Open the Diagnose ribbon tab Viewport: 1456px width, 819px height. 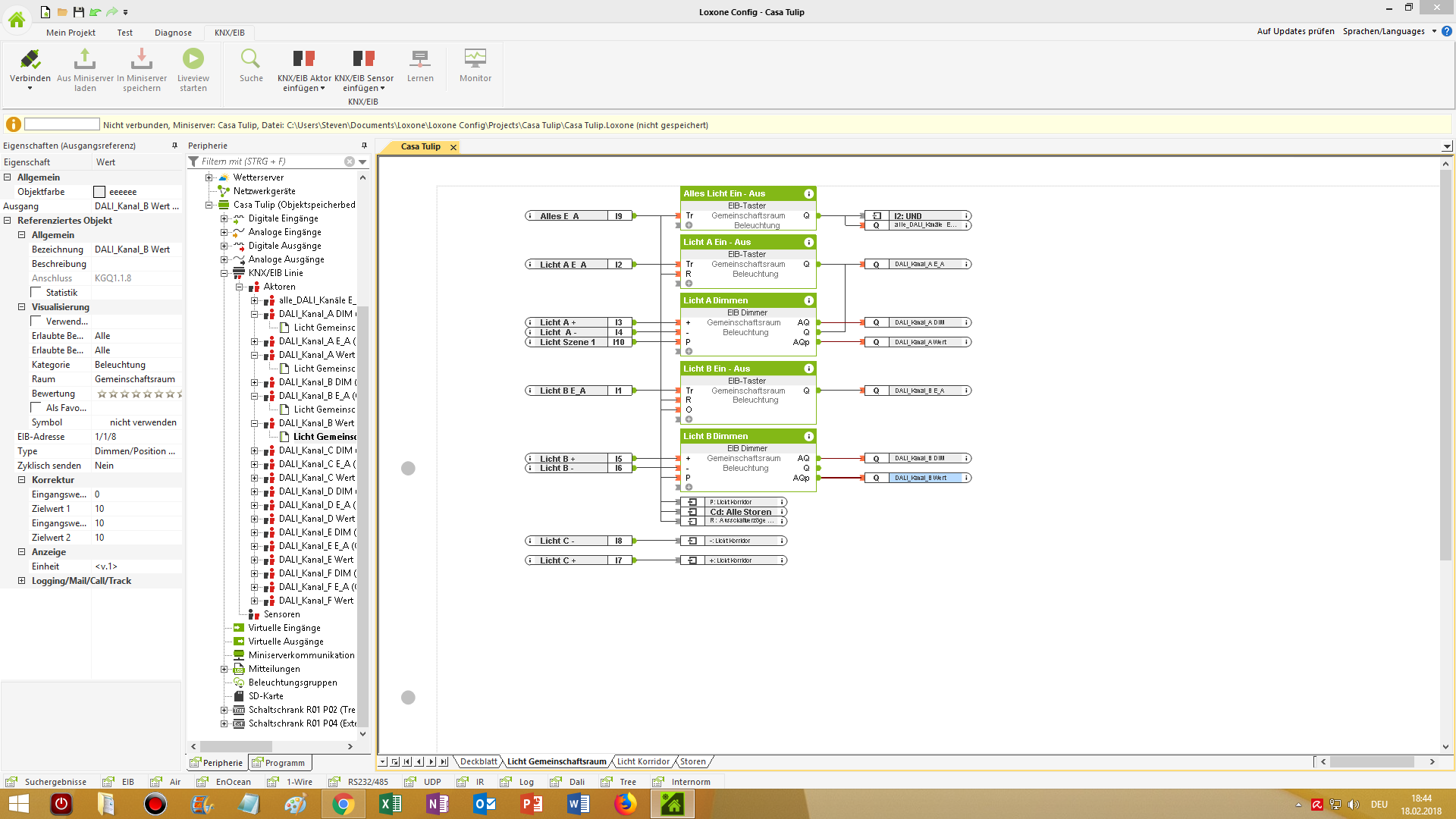(x=173, y=33)
